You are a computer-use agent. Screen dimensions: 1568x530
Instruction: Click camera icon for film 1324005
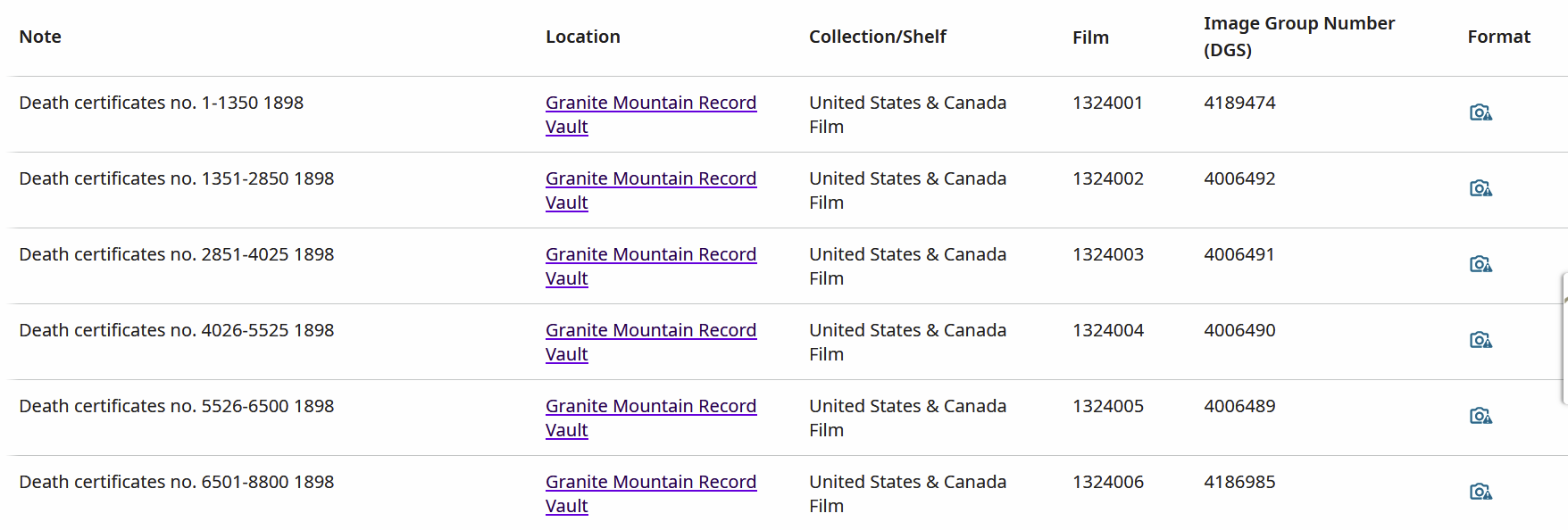coord(1480,416)
